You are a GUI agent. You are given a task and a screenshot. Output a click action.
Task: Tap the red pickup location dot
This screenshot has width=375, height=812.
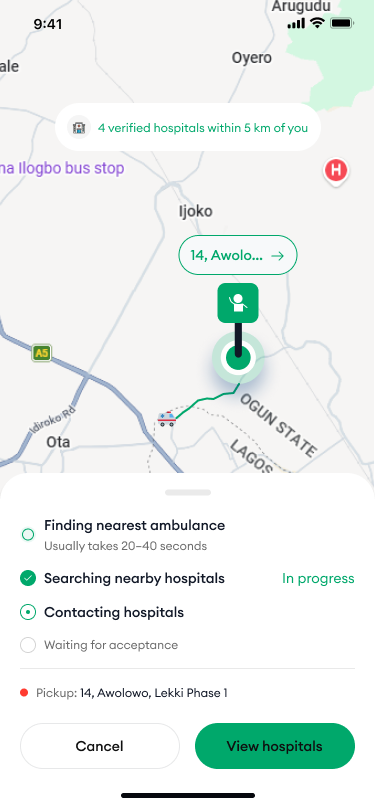coord(24,693)
